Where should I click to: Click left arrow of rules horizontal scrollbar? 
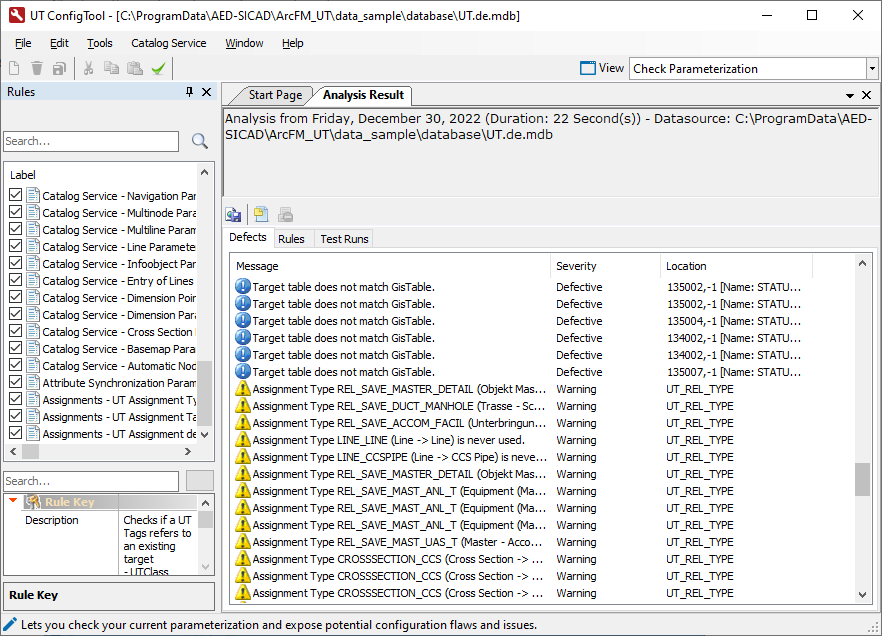[14, 452]
